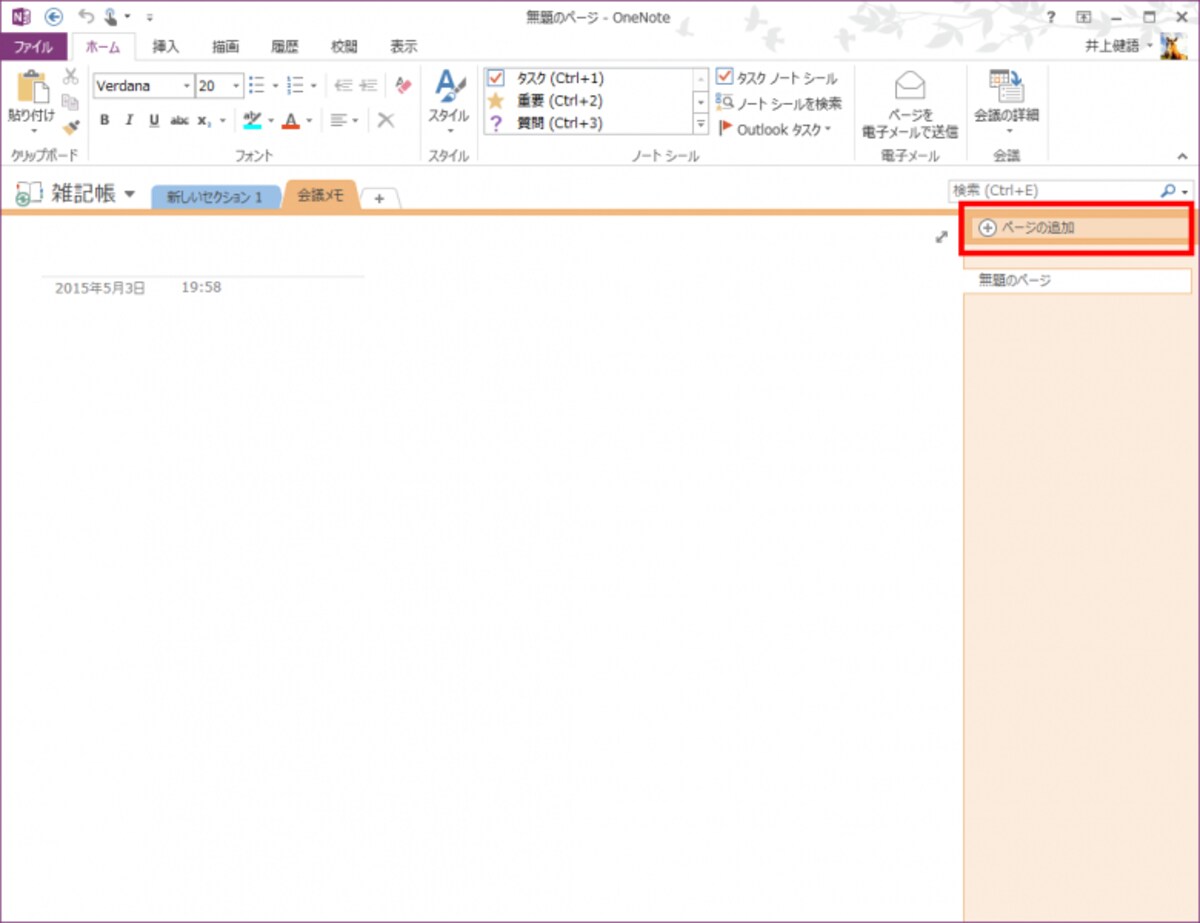This screenshot has height=923, width=1200.
Task: Open numbered list style dropdown arrow
Action: tap(314, 87)
